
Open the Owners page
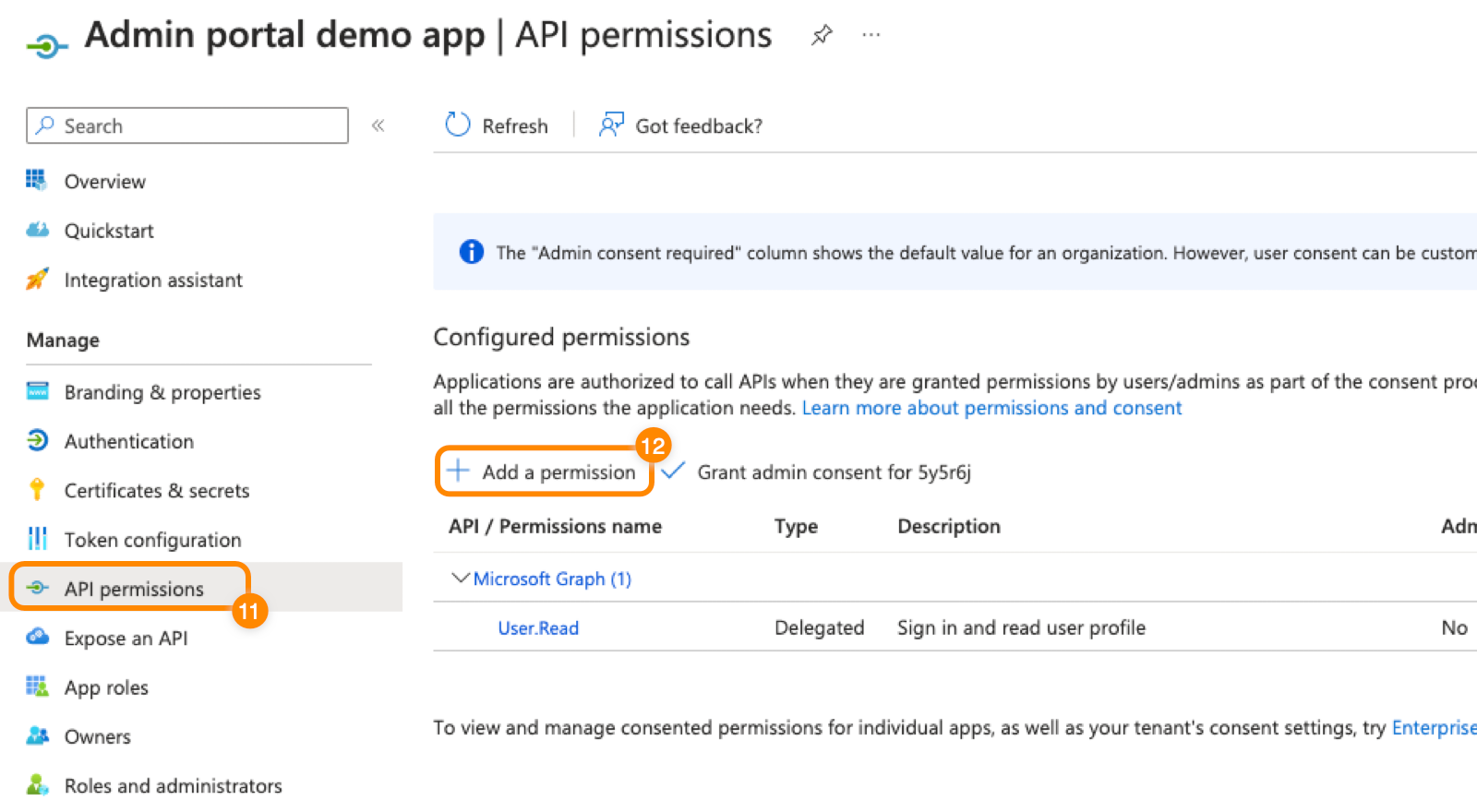pyautogui.click(x=97, y=736)
